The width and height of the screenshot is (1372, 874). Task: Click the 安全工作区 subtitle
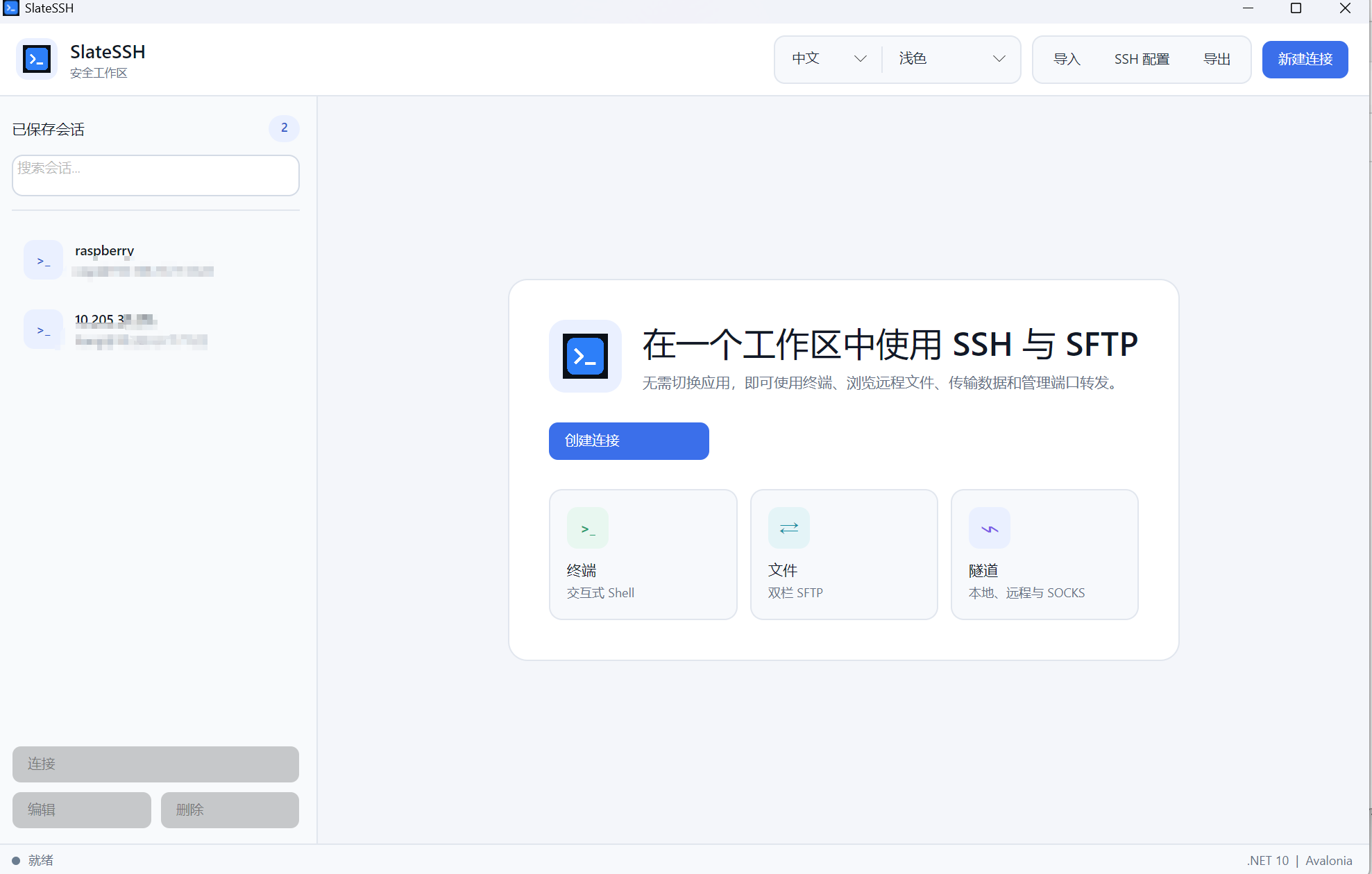pos(99,74)
